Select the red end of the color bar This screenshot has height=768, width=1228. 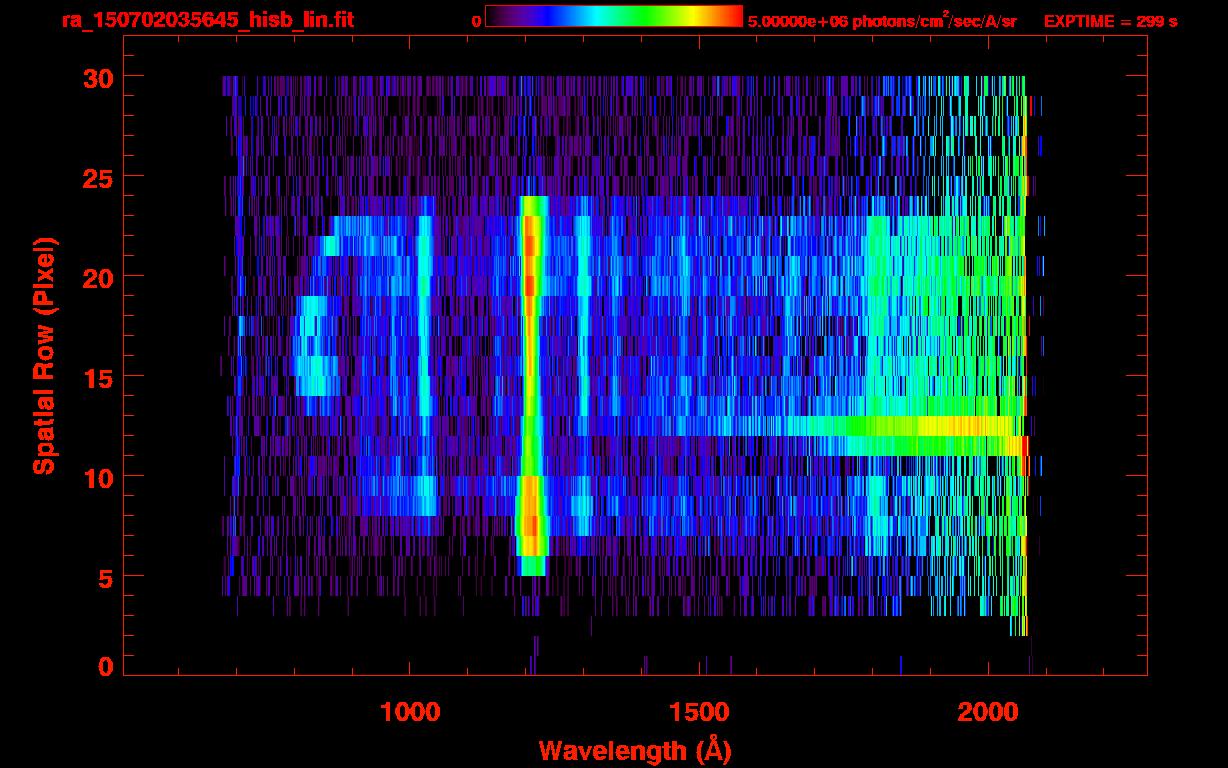(x=732, y=16)
